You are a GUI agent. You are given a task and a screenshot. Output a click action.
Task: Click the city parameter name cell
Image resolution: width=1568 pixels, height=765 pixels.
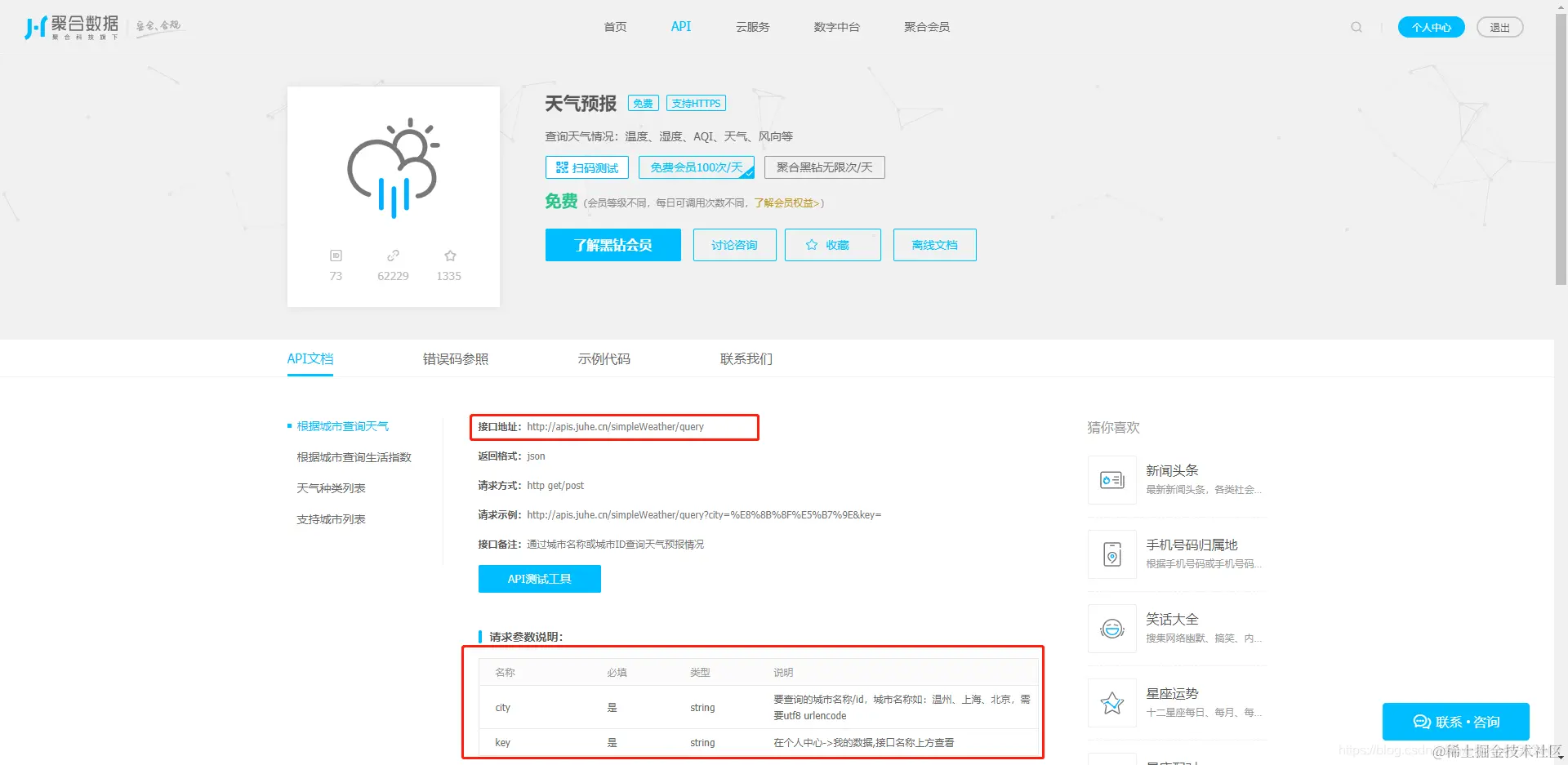(503, 708)
